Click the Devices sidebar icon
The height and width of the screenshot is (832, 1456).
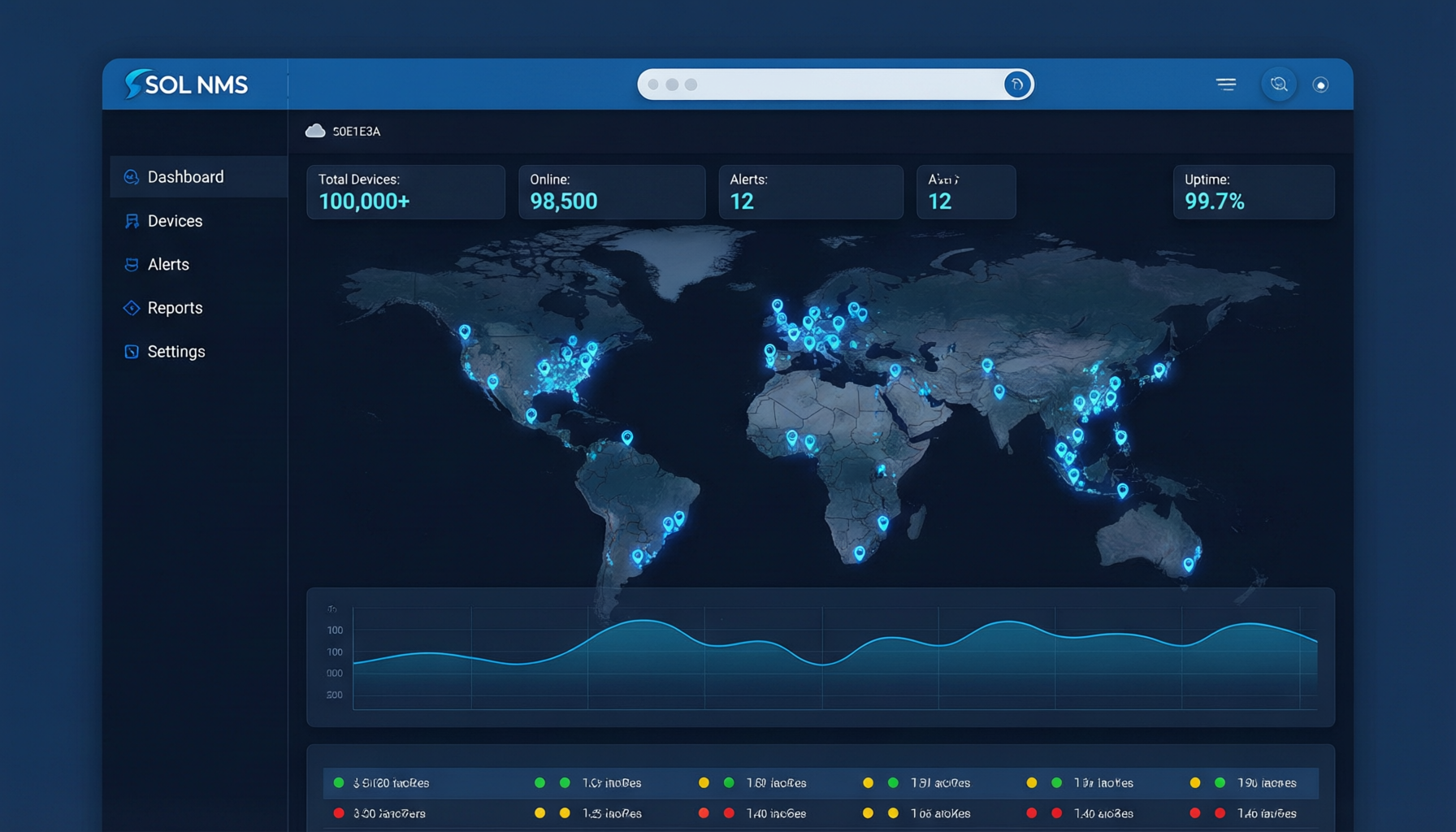point(132,221)
